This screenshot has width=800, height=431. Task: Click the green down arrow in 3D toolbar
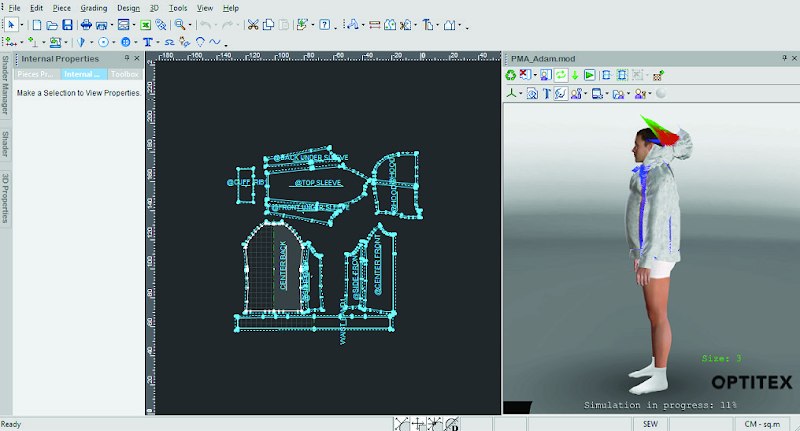point(575,75)
